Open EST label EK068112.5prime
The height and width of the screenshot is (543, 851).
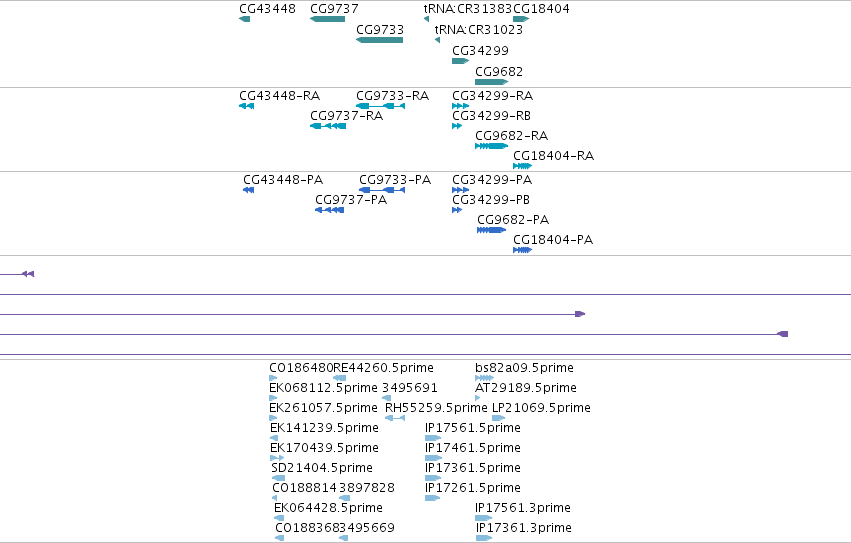point(323,388)
